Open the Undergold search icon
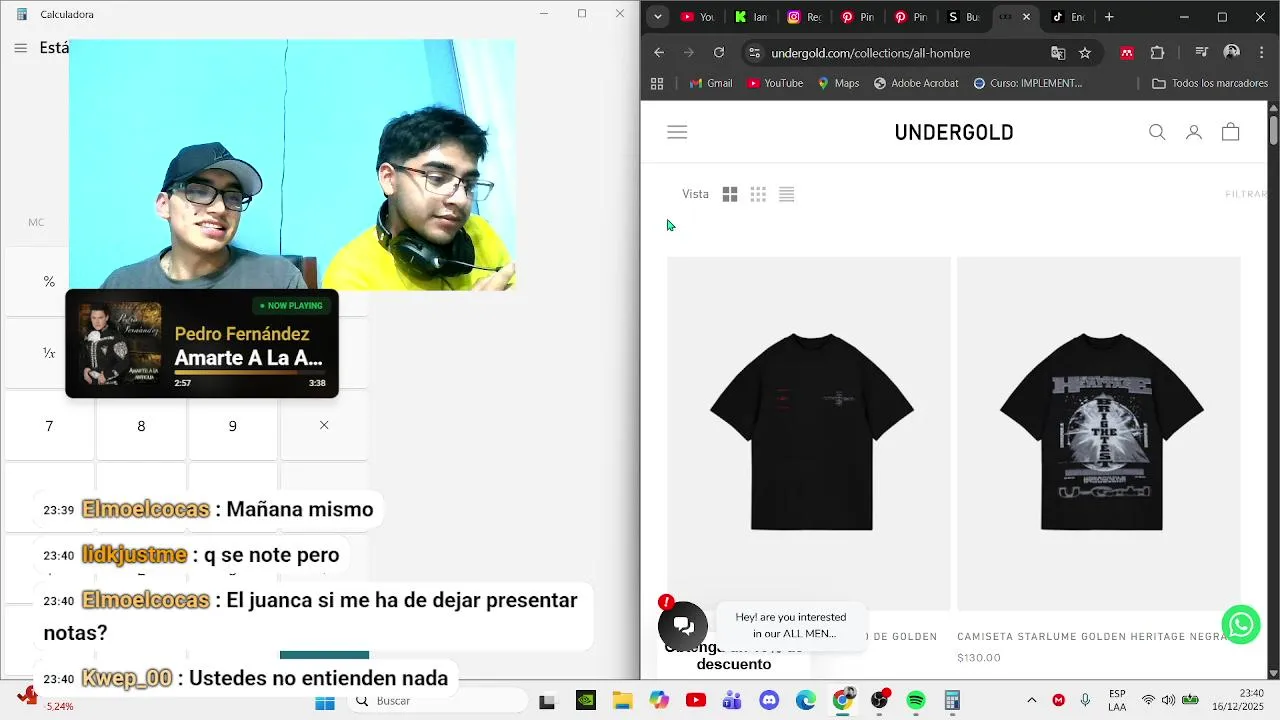1280x720 pixels. pos(1157,132)
